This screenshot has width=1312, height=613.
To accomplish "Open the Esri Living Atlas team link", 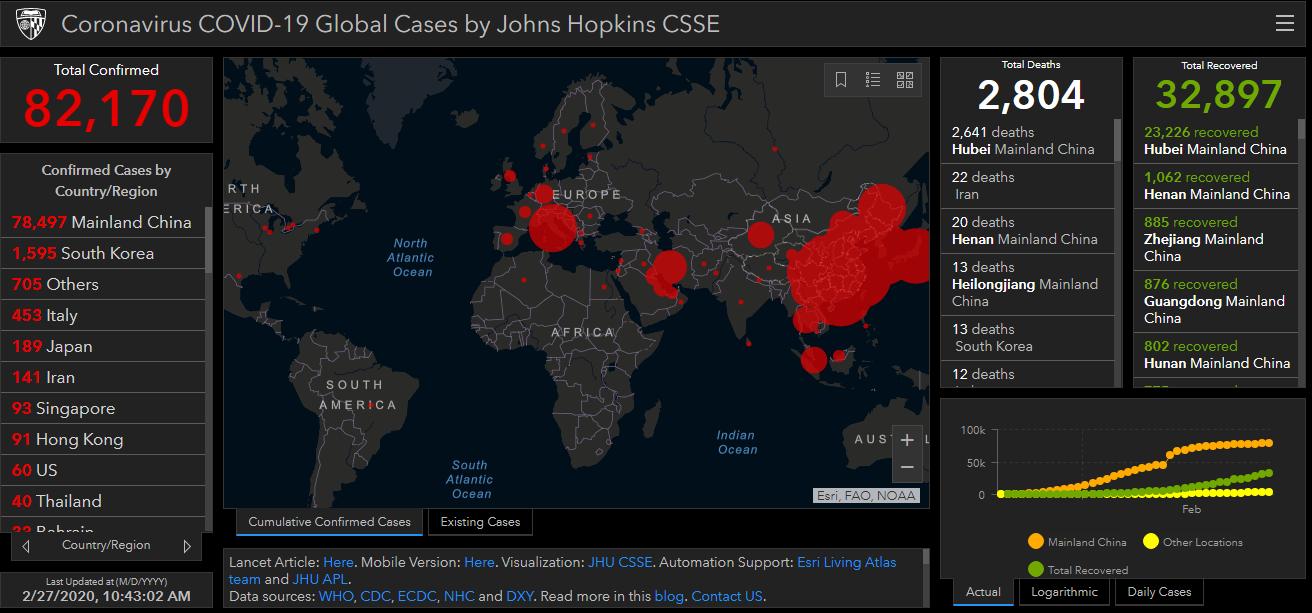I will pyautogui.click(x=846, y=562).
